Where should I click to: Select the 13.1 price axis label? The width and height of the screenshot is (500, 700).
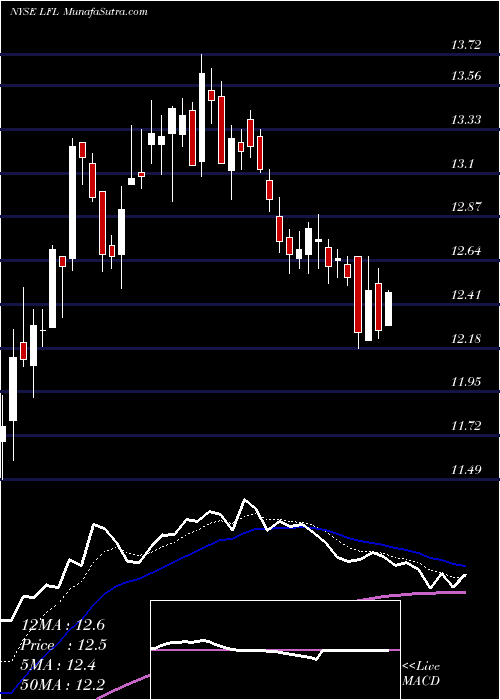click(x=462, y=164)
